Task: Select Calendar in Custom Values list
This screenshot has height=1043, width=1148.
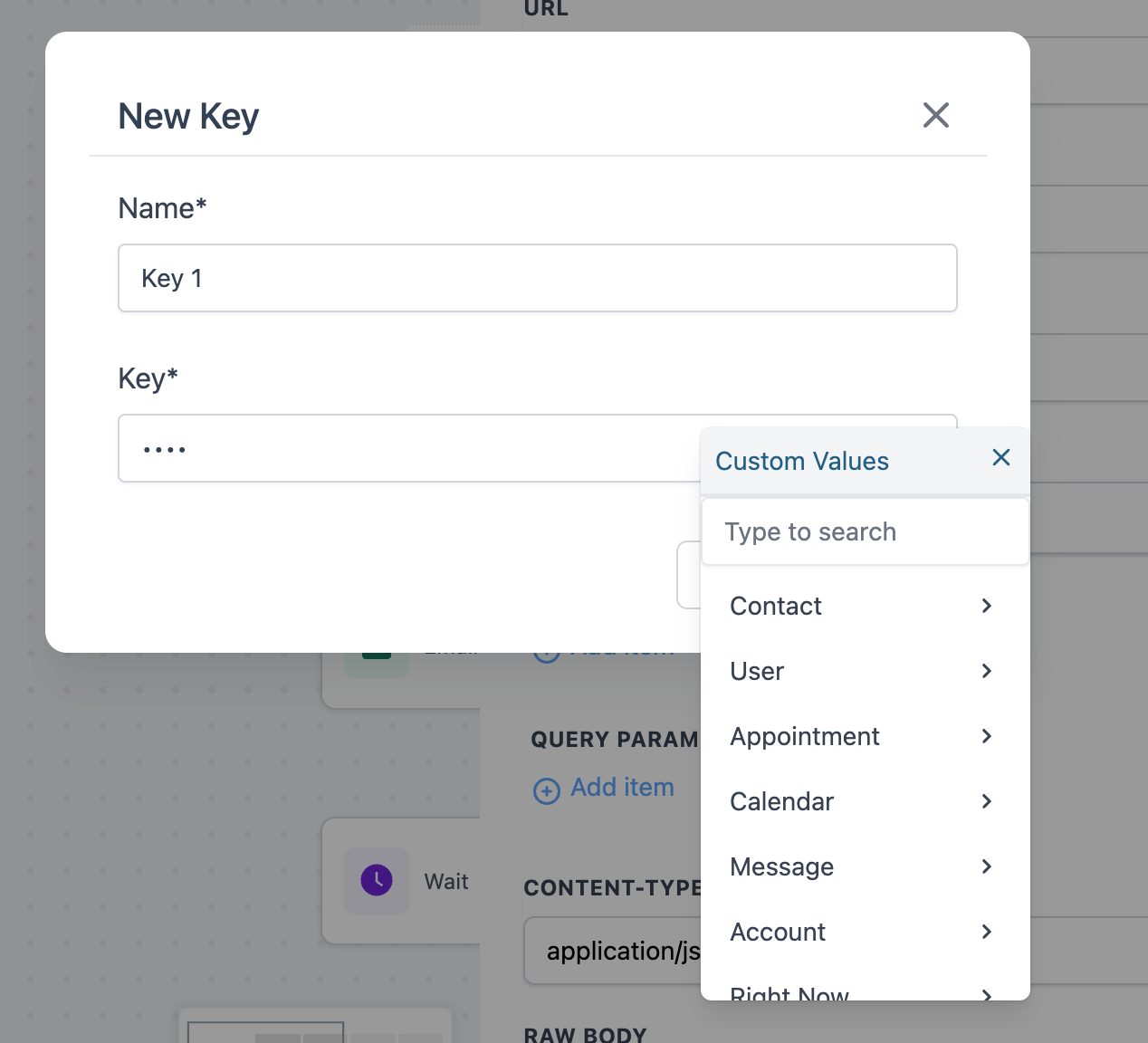Action: coord(781,801)
